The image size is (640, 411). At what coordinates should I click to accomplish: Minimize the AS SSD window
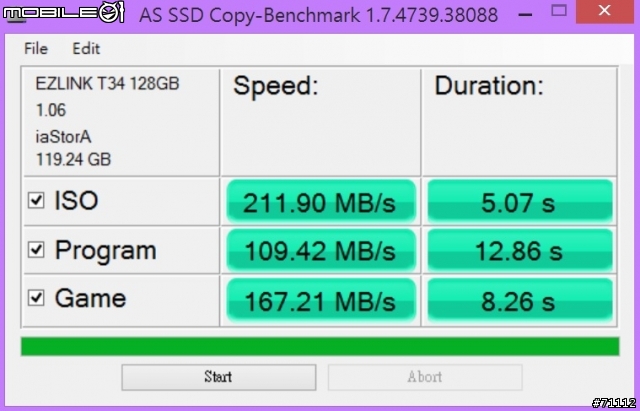click(x=526, y=14)
